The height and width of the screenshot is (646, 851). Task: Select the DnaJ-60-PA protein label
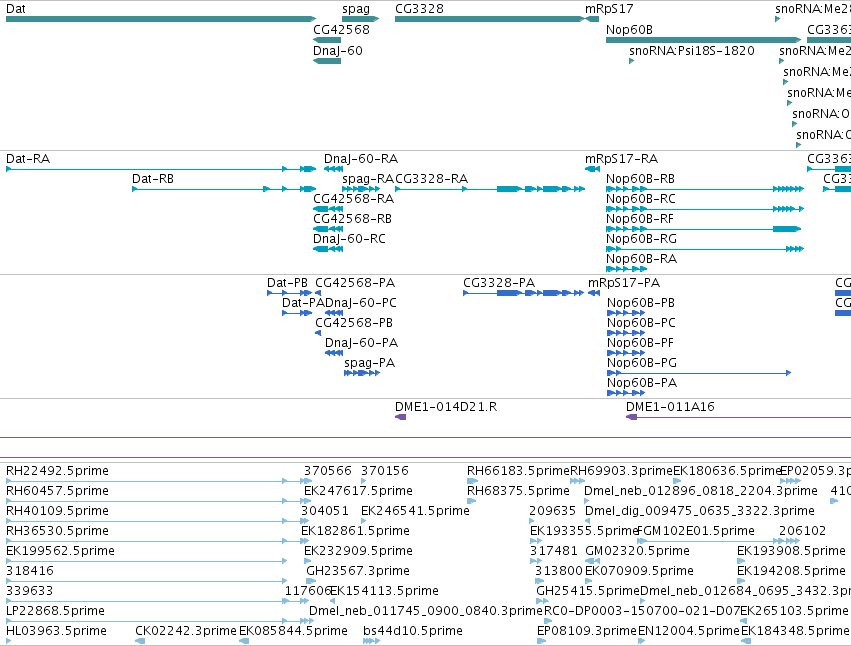(361, 343)
